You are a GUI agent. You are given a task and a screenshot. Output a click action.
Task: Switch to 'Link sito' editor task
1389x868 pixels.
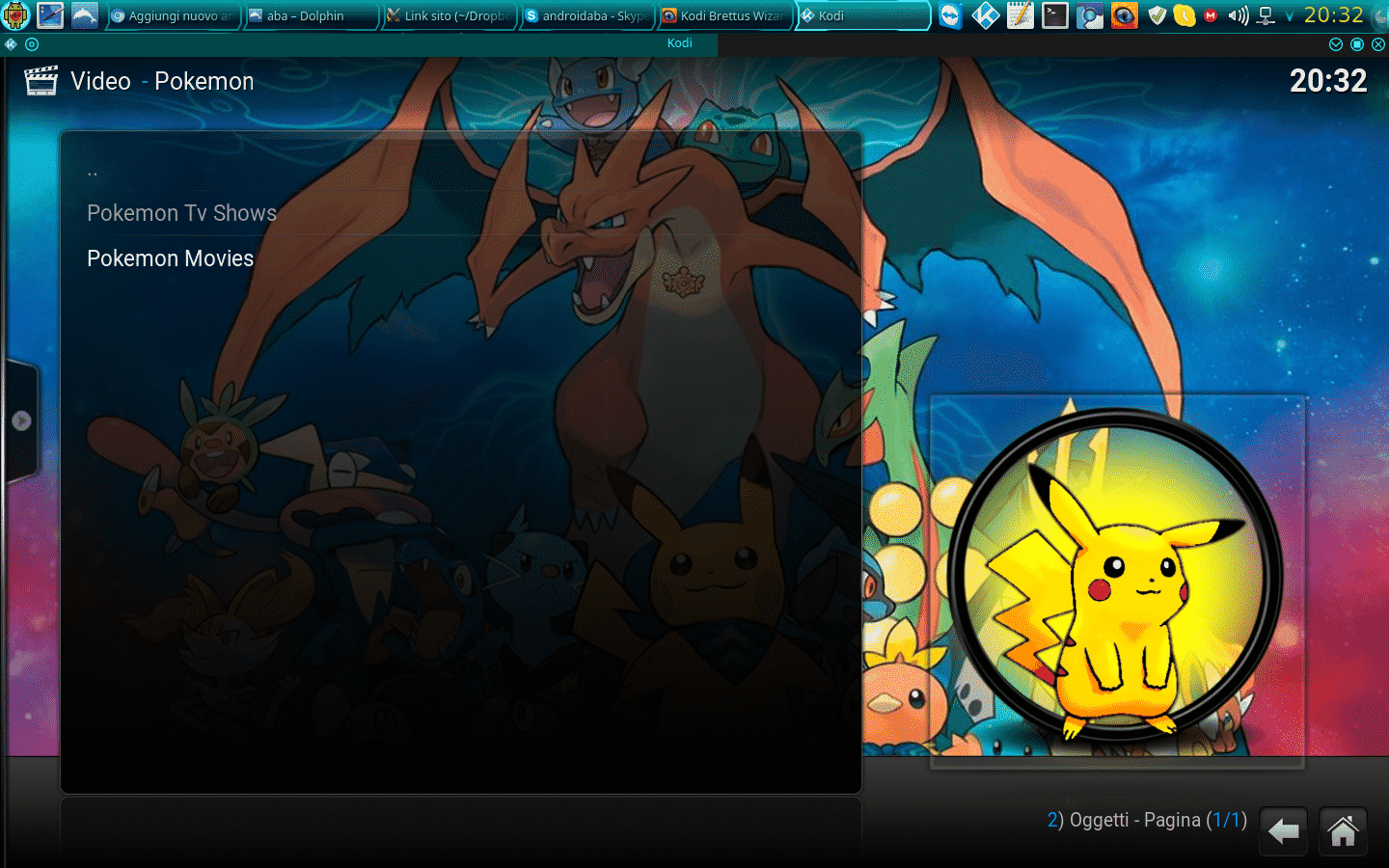[449, 15]
